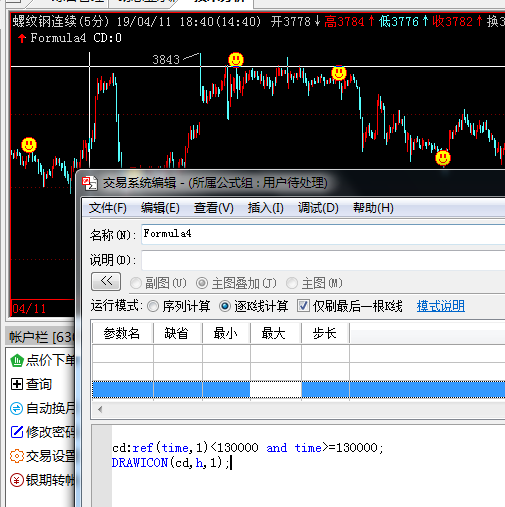Click the smiley icon sitting on the white horizontal line

[339, 73]
